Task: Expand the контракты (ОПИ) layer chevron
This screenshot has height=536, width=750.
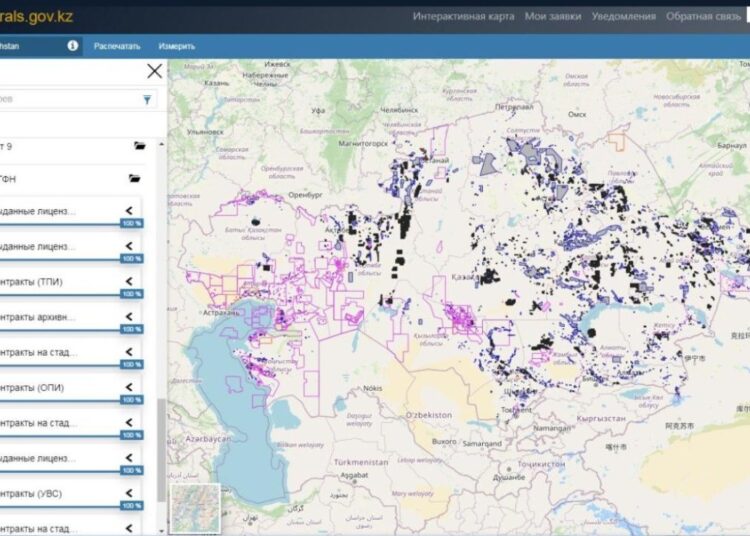Action: [129, 387]
